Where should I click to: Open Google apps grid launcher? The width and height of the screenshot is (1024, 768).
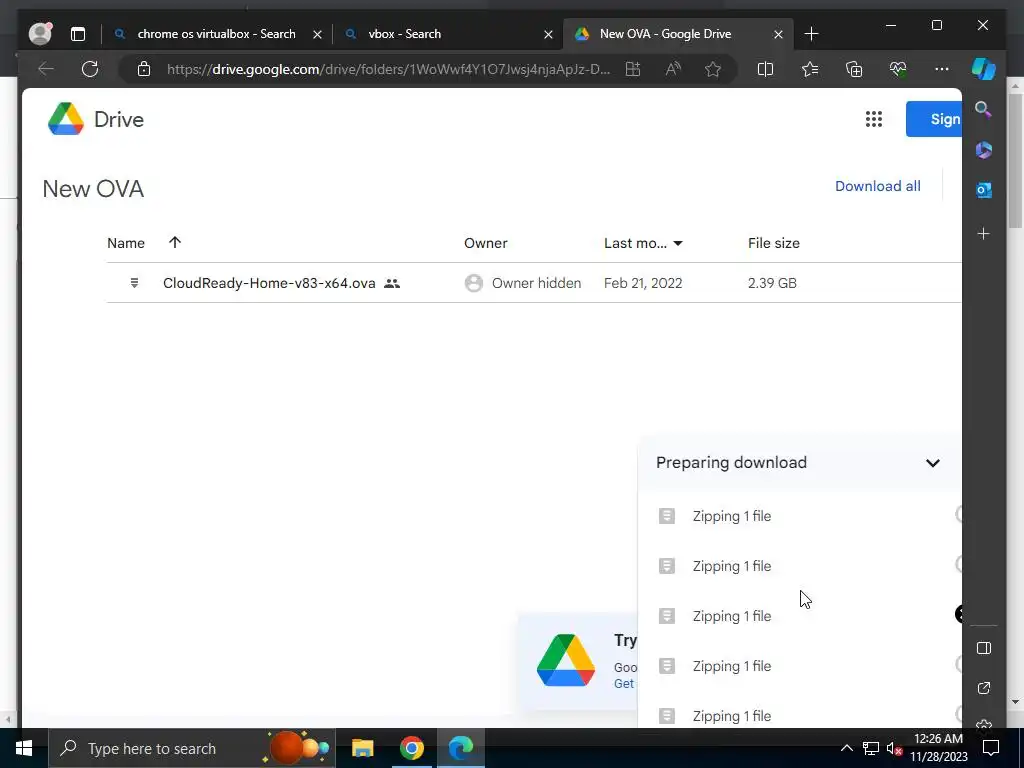click(874, 119)
